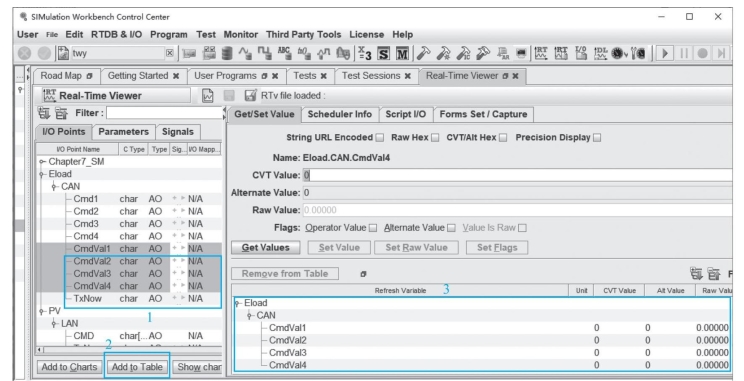
Task: Open the RTDB & I/O menu
Action: point(116,35)
